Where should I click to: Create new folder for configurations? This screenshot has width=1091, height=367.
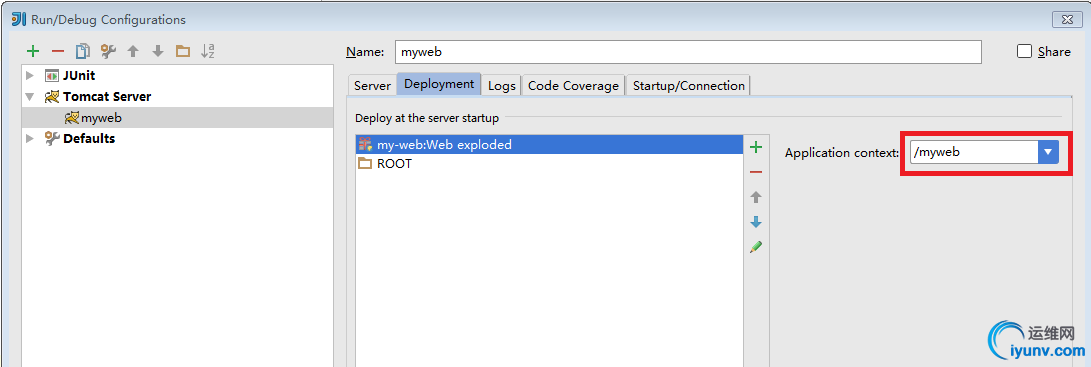tap(183, 51)
